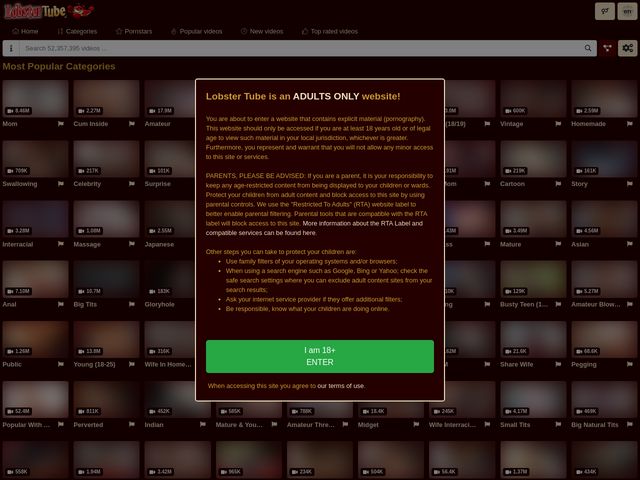The width and height of the screenshot is (640, 480).
Task: Click the flag icon next to Asian
Action: pos(629,244)
